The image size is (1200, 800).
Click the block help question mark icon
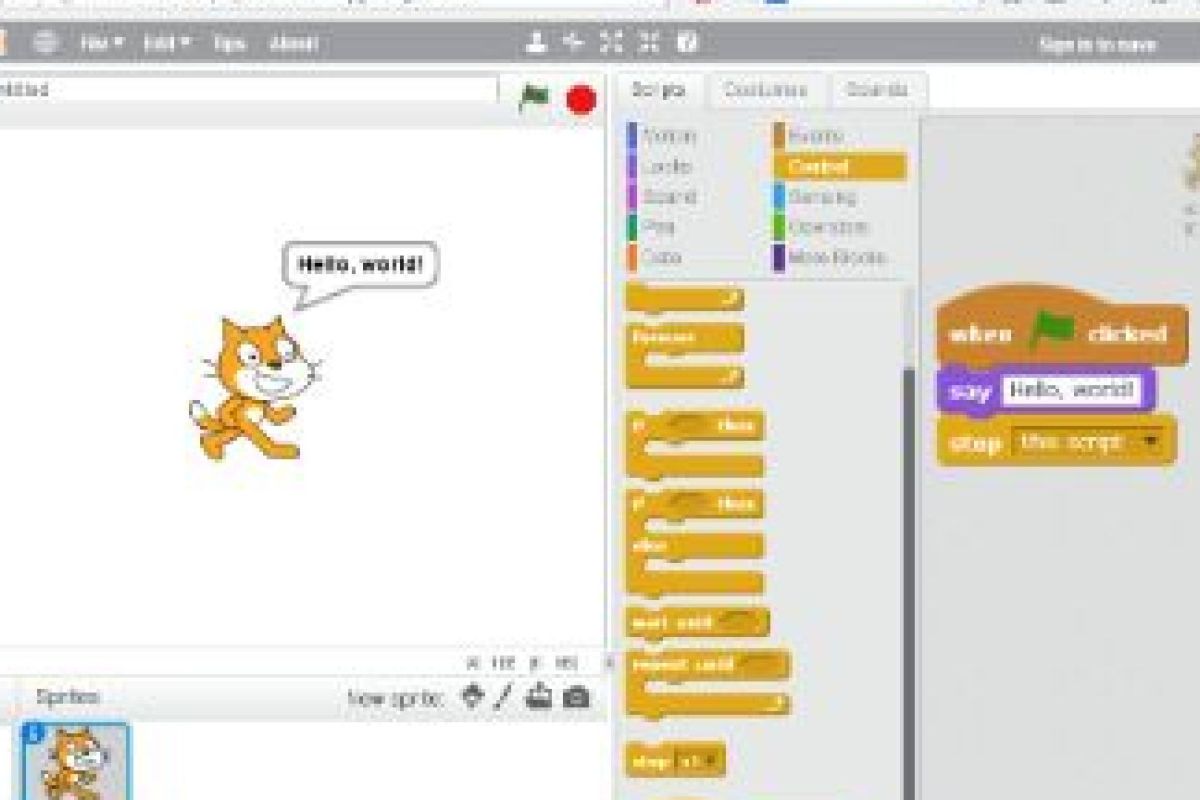click(687, 42)
